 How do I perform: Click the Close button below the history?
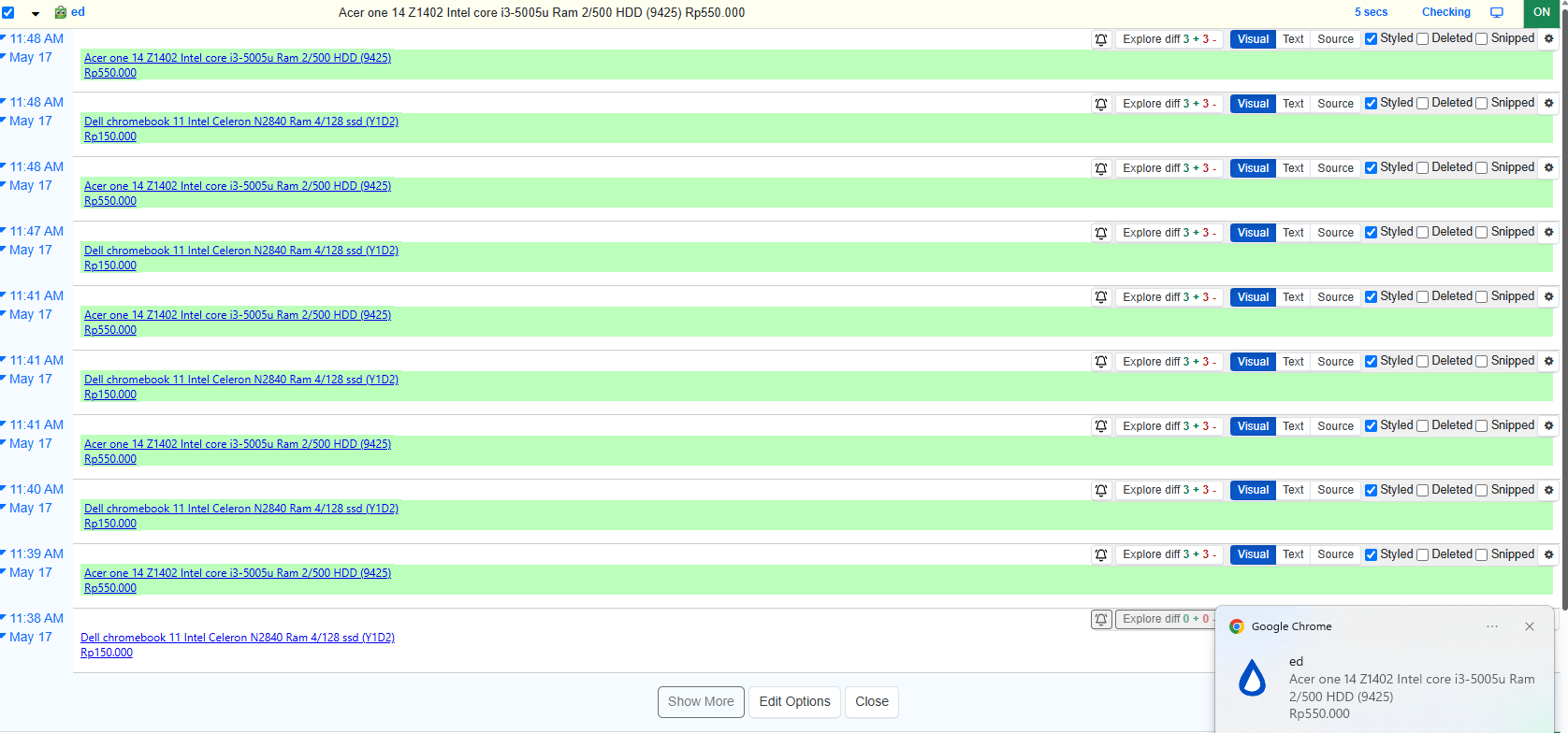[x=872, y=701]
